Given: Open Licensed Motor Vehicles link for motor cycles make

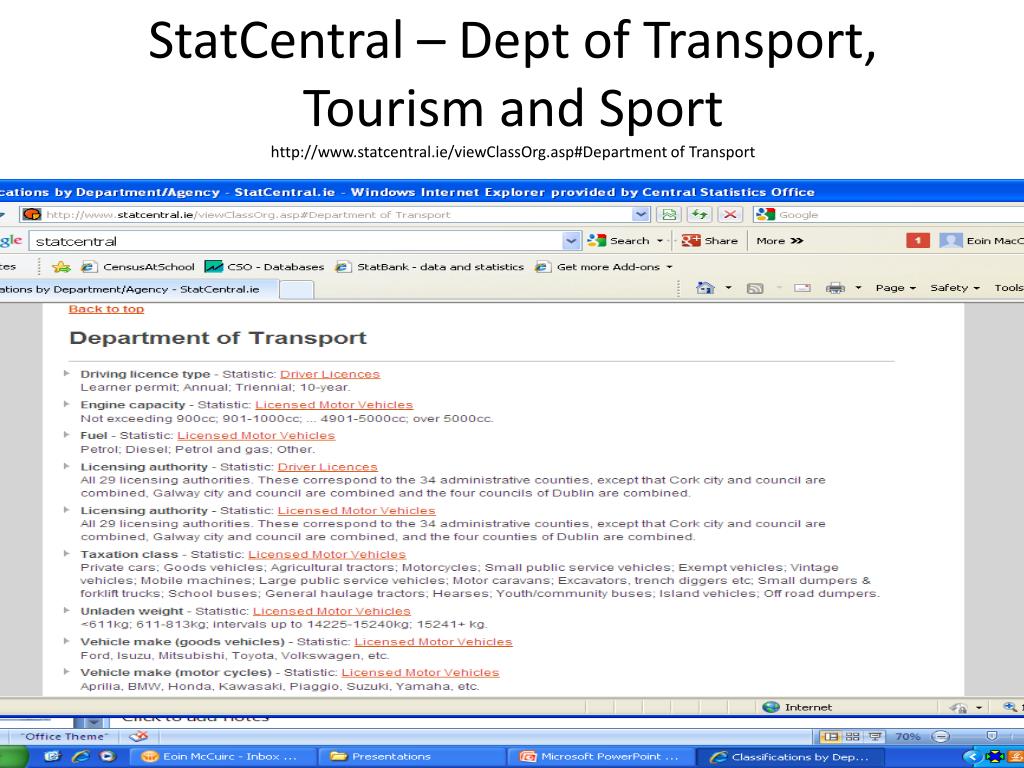Looking at the screenshot, I should (421, 673).
